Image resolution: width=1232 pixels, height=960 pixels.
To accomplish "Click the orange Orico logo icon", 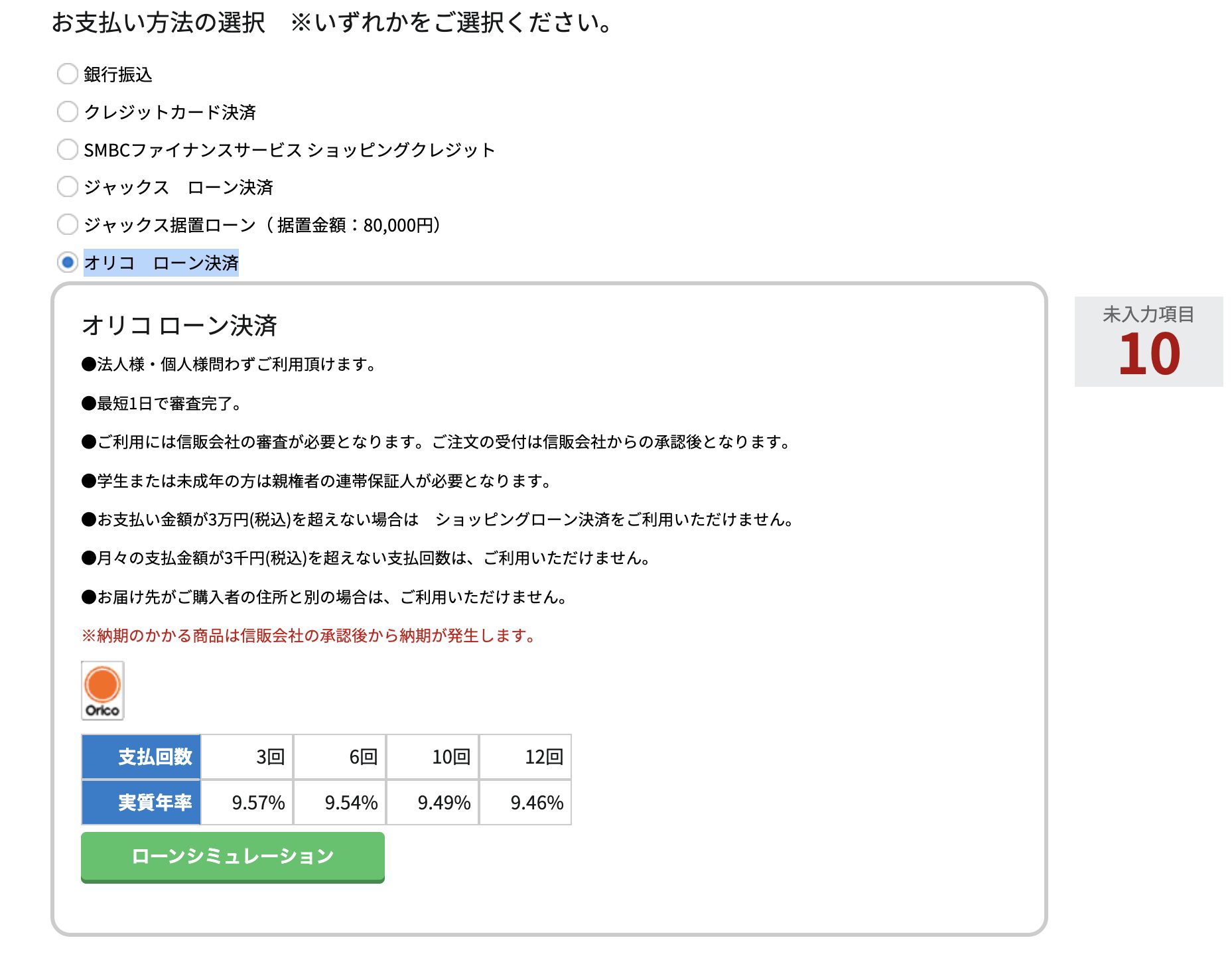I will 102,691.
